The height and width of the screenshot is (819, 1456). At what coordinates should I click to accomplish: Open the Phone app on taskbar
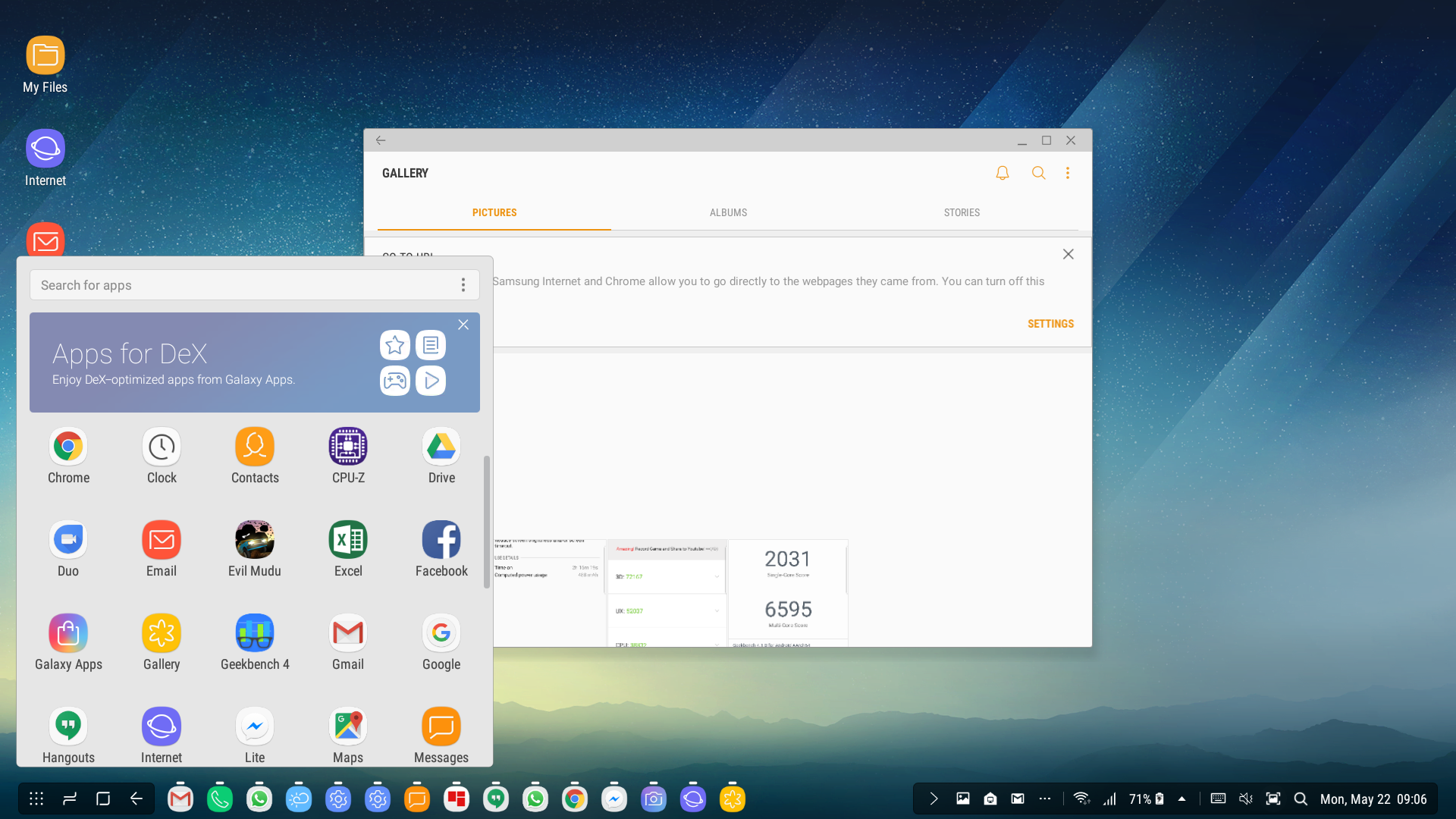coord(220,799)
